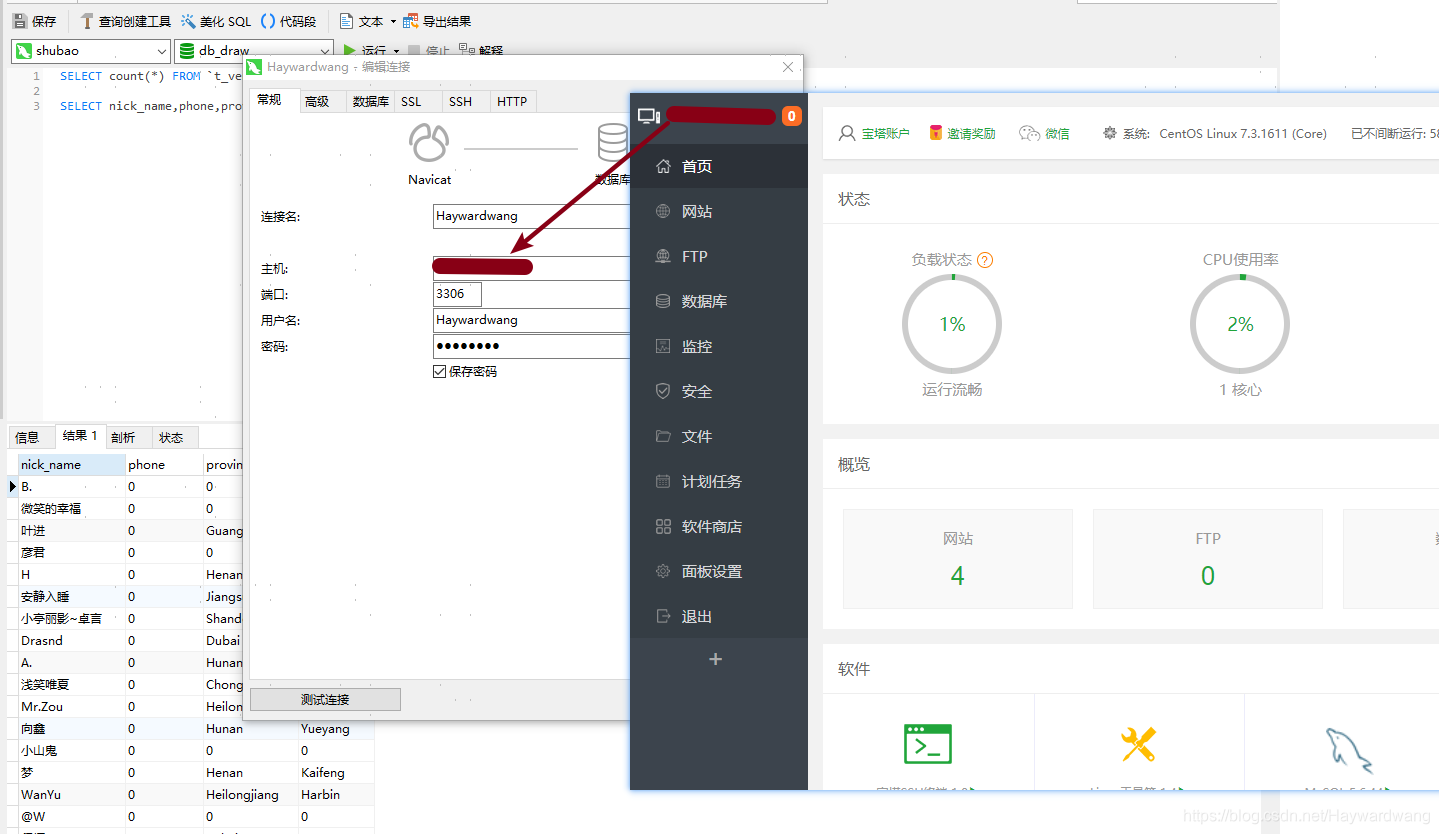1439x834 pixels.
Task: Click the 连接名 input field
Action: [532, 216]
